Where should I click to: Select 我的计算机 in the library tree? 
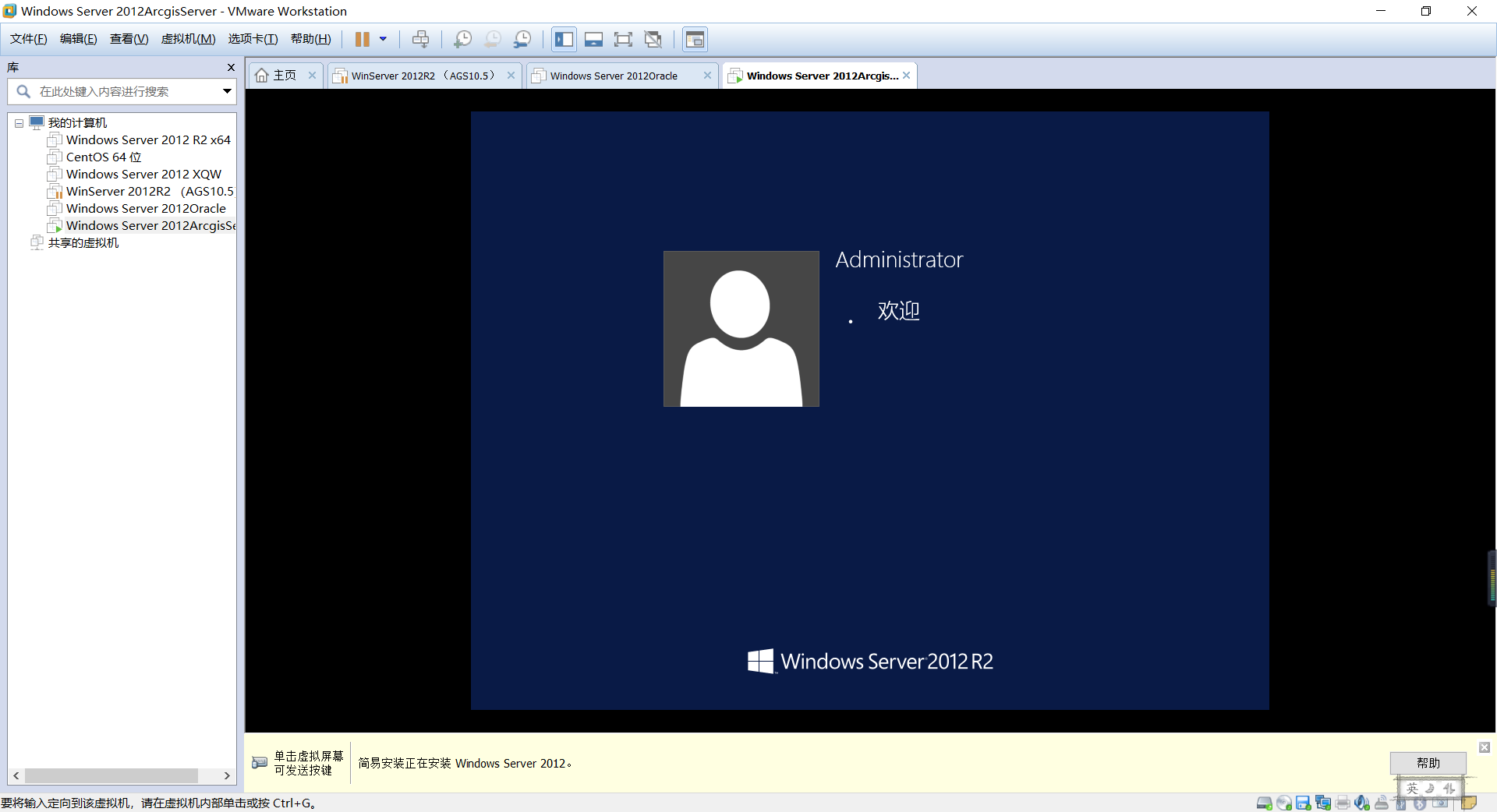(x=77, y=122)
